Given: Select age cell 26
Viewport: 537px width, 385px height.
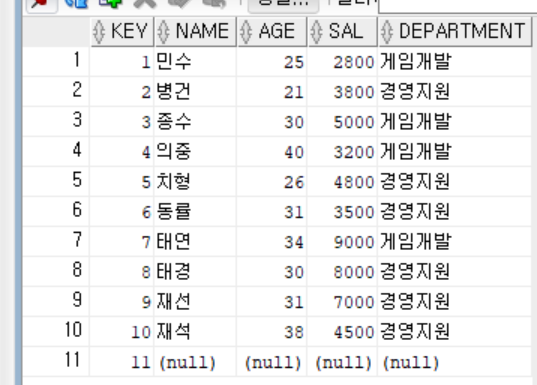Looking at the screenshot, I should tap(272, 182).
